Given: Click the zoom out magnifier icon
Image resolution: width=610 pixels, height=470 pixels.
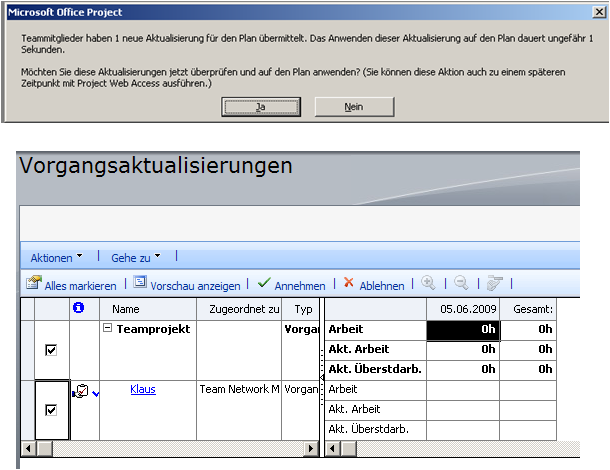Looking at the screenshot, I should coord(461,283).
